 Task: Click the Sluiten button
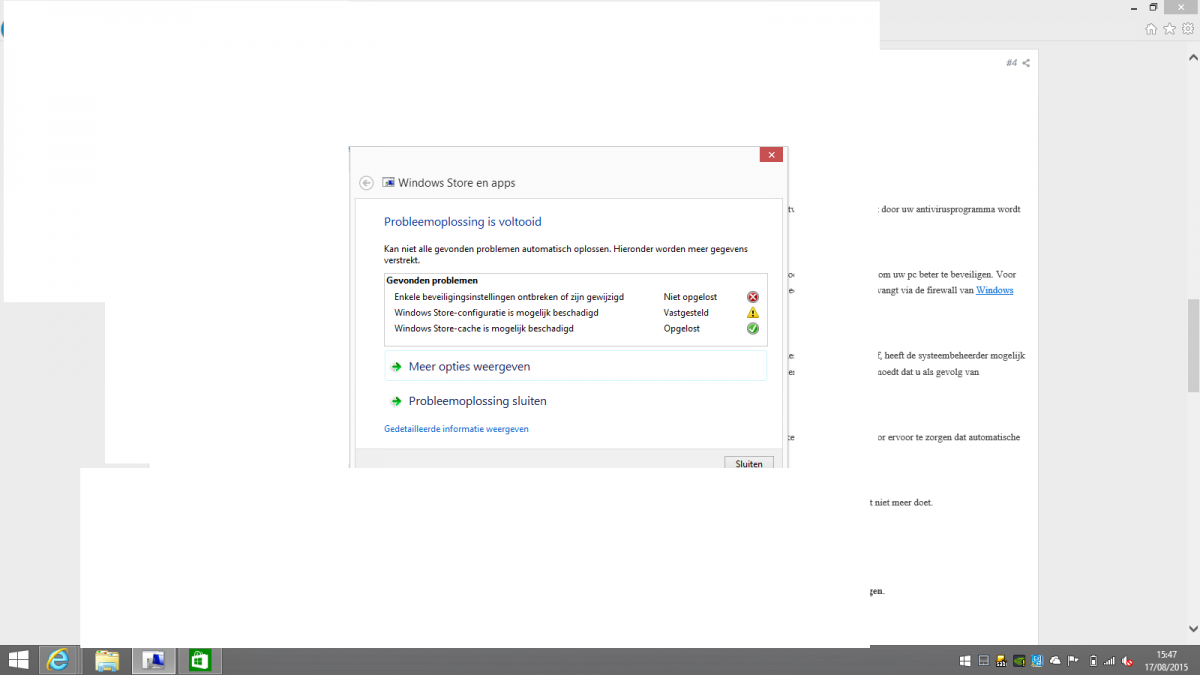[x=749, y=464]
